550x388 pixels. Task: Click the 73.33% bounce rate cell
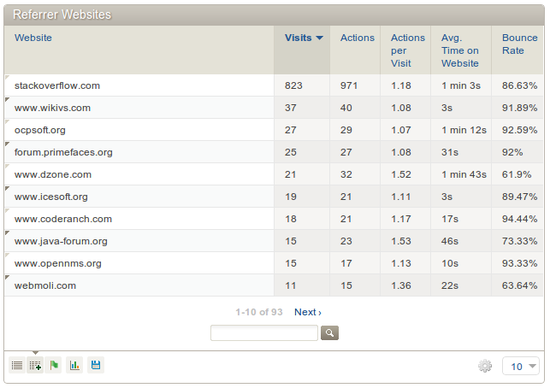coord(519,241)
